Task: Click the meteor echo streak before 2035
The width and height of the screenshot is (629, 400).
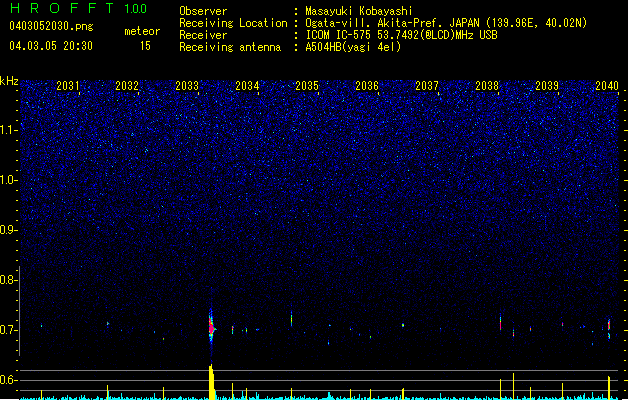Action: (292, 319)
